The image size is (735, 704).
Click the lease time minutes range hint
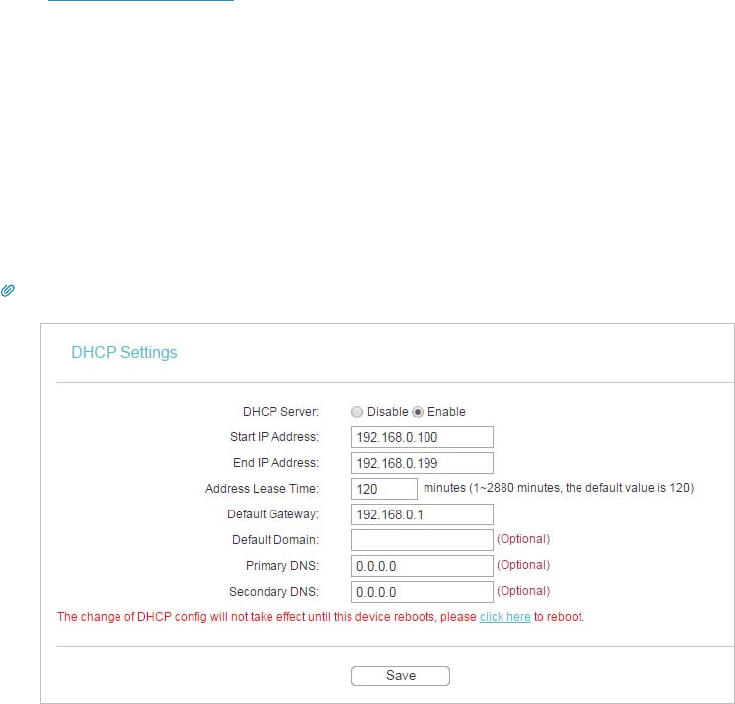(559, 488)
